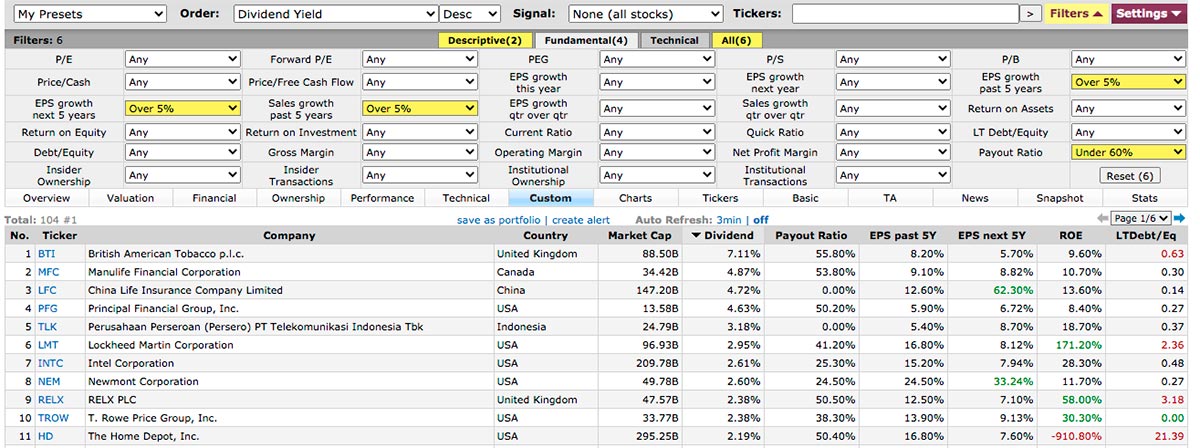Open the Settings dropdown button
This screenshot has width=1200, height=448.
[x=1148, y=14]
